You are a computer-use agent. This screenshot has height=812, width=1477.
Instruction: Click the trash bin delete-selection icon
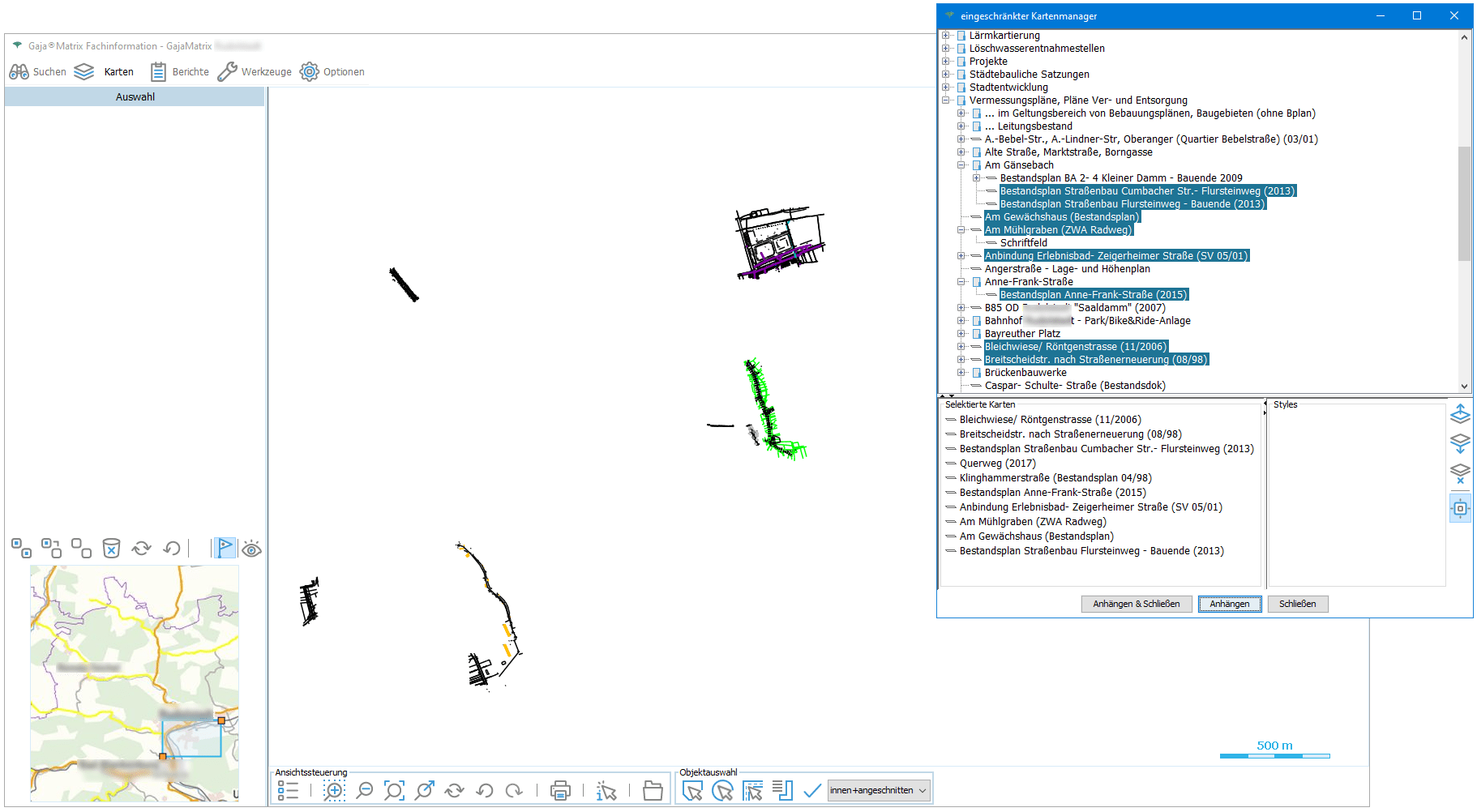111,549
